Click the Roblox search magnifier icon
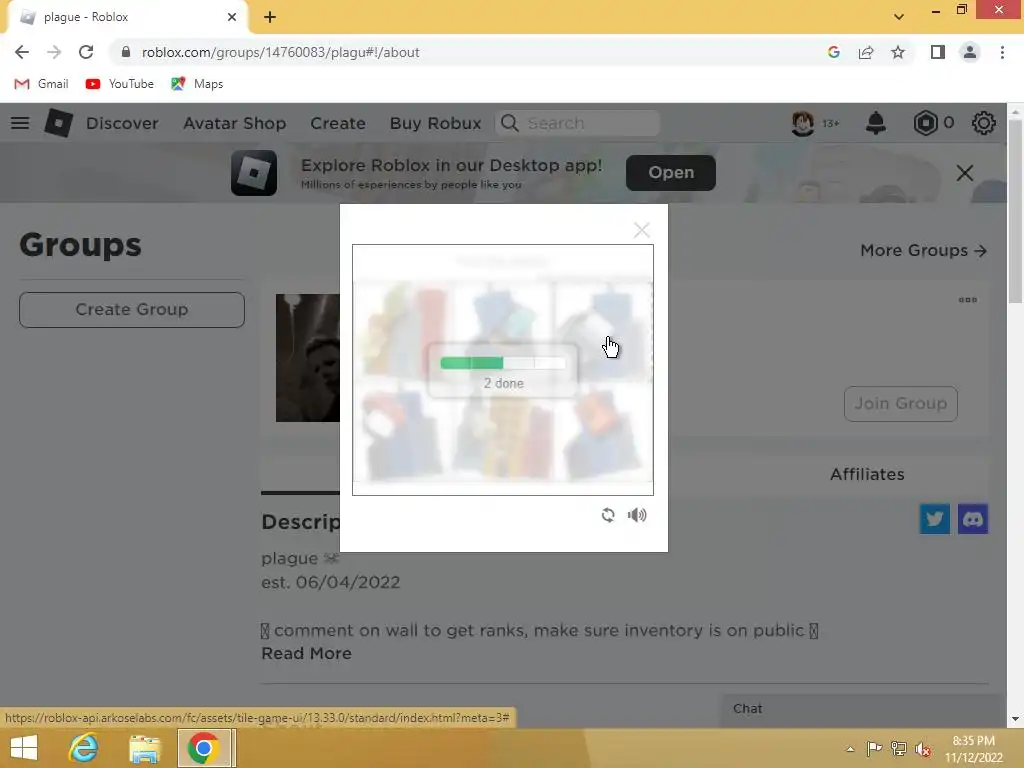Image resolution: width=1024 pixels, height=768 pixels. (509, 123)
